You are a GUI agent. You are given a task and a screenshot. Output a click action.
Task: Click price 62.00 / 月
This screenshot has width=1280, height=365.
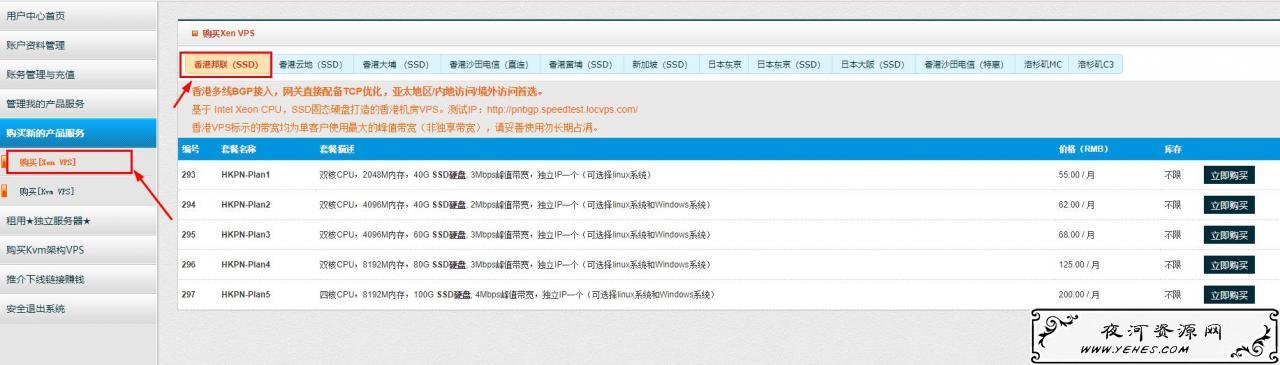click(x=1077, y=205)
